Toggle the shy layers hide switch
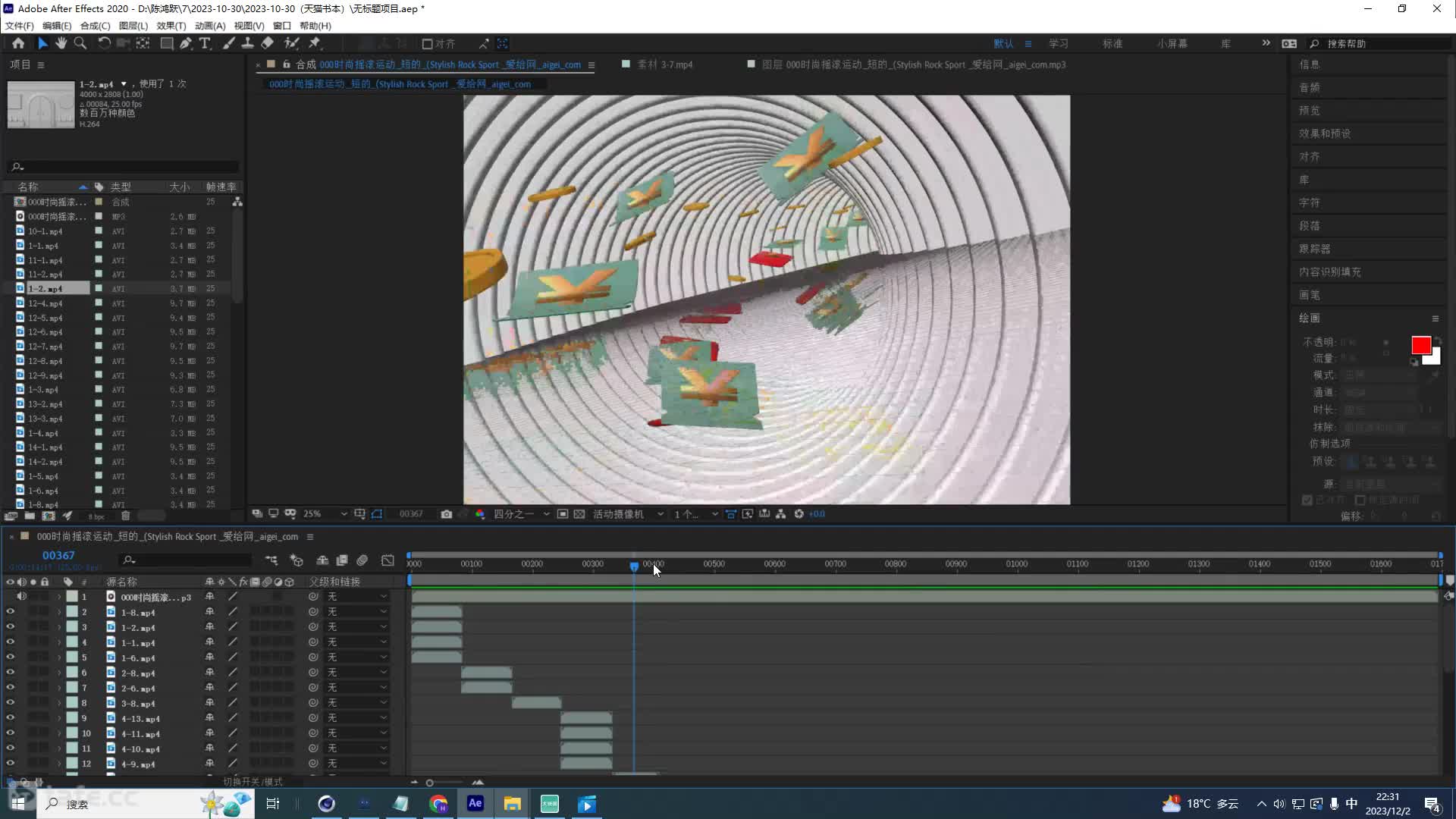The image size is (1456, 819). coord(322,560)
